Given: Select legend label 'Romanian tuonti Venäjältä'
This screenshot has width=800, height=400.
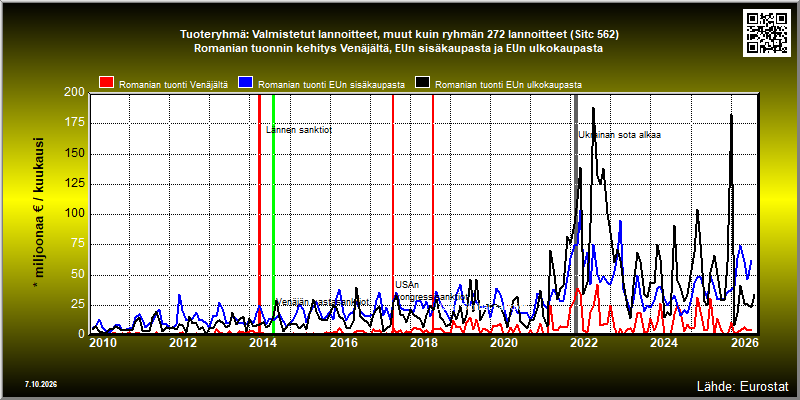Looking at the screenshot, I should coord(173,85).
